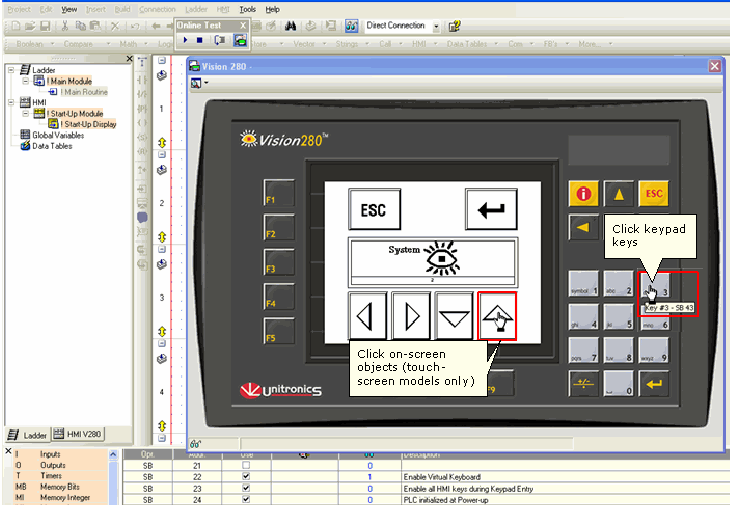The height and width of the screenshot is (505, 730).
Task: Click the Run button in Online Test toolbar
Action: [185, 40]
